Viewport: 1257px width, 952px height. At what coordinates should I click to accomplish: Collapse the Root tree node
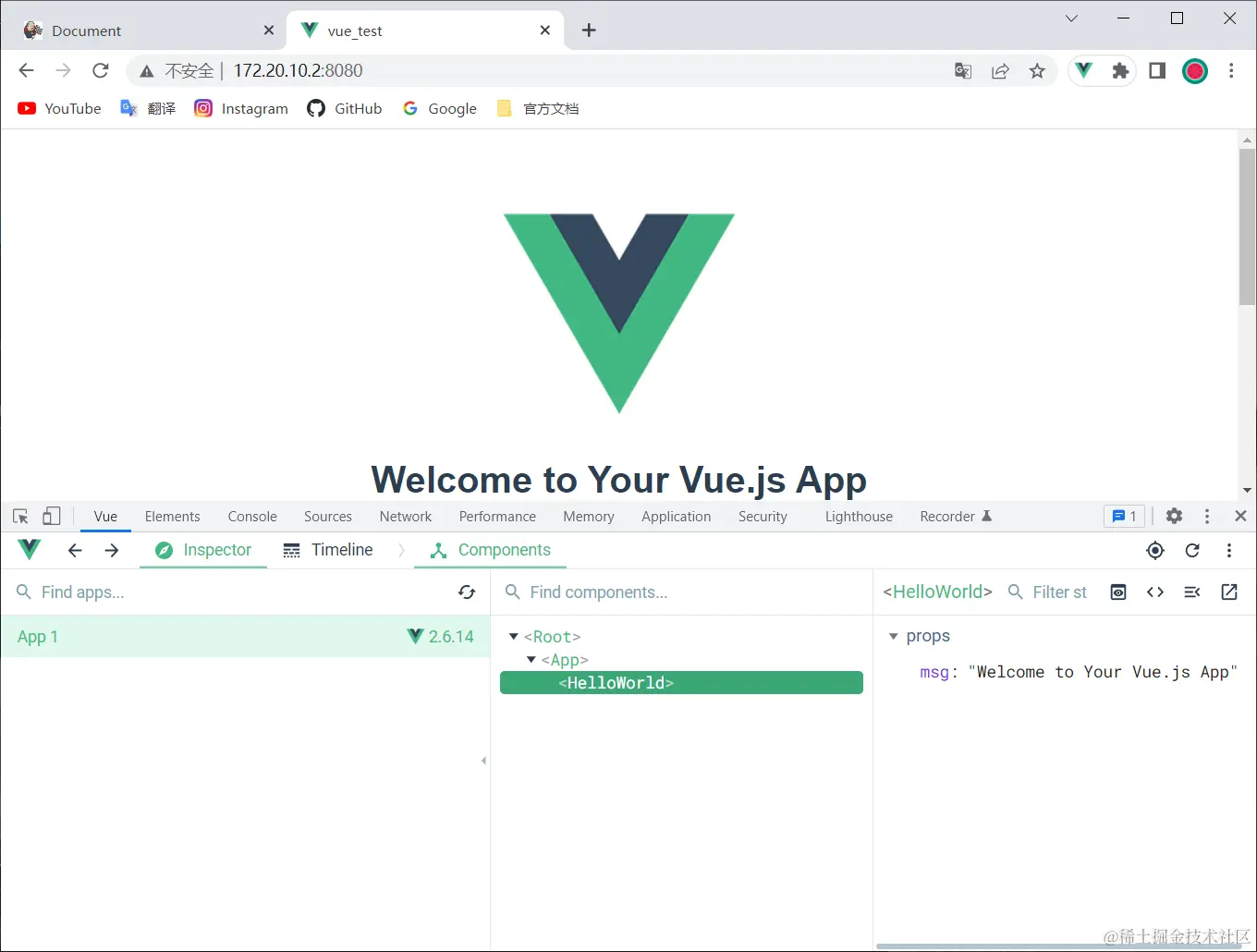pyautogui.click(x=514, y=636)
